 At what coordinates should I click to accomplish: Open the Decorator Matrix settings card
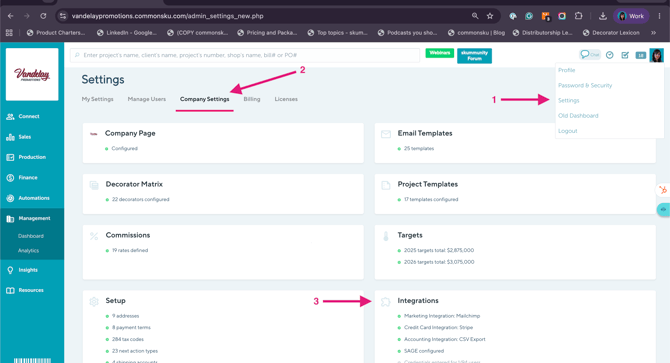coord(223,194)
